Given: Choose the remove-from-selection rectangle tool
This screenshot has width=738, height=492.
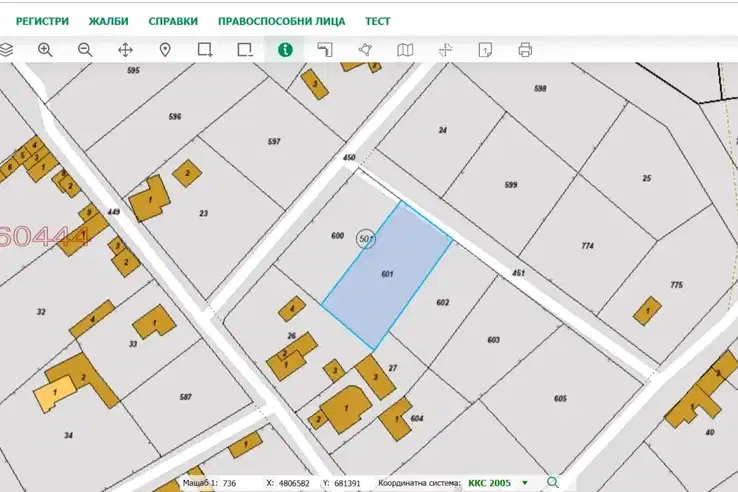Looking at the screenshot, I should 245,49.
